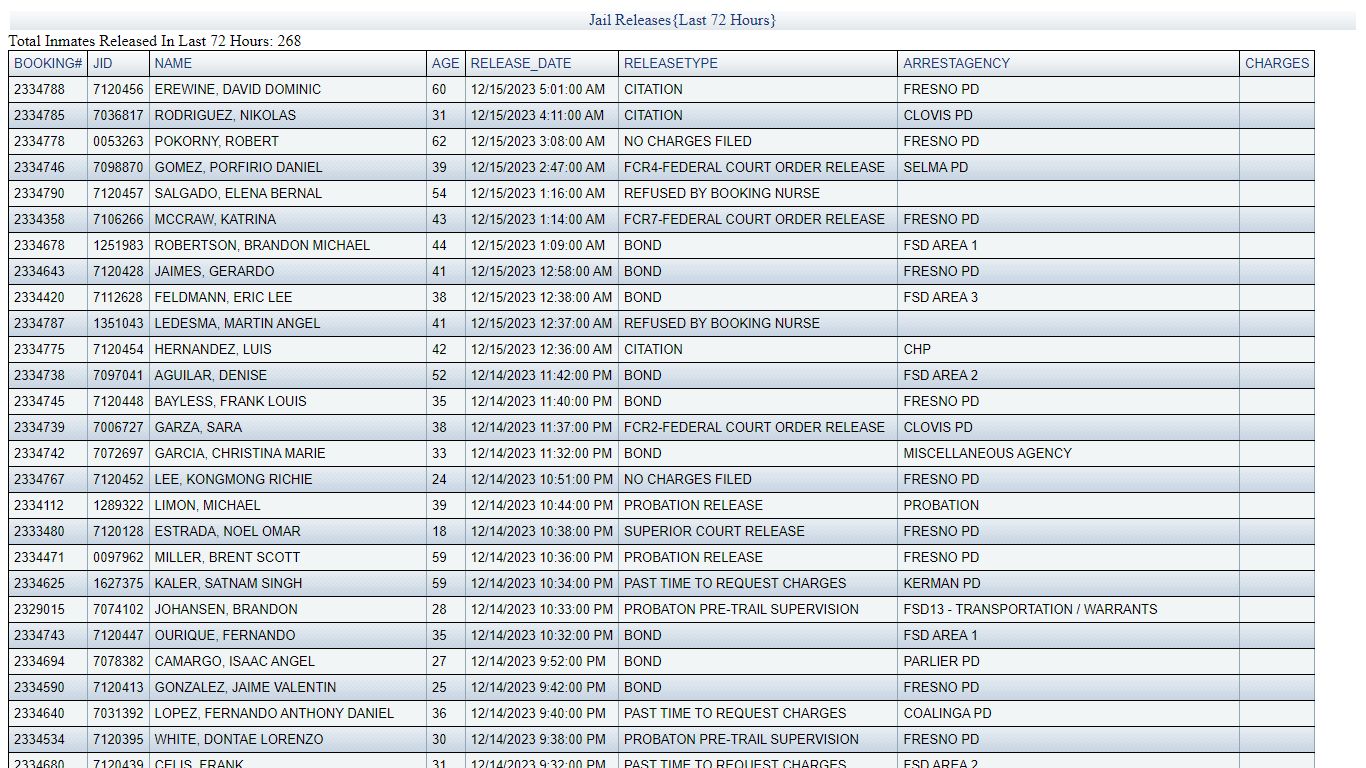Sort by NAME column header
This screenshot has width=1366, height=768.
pyautogui.click(x=173, y=63)
